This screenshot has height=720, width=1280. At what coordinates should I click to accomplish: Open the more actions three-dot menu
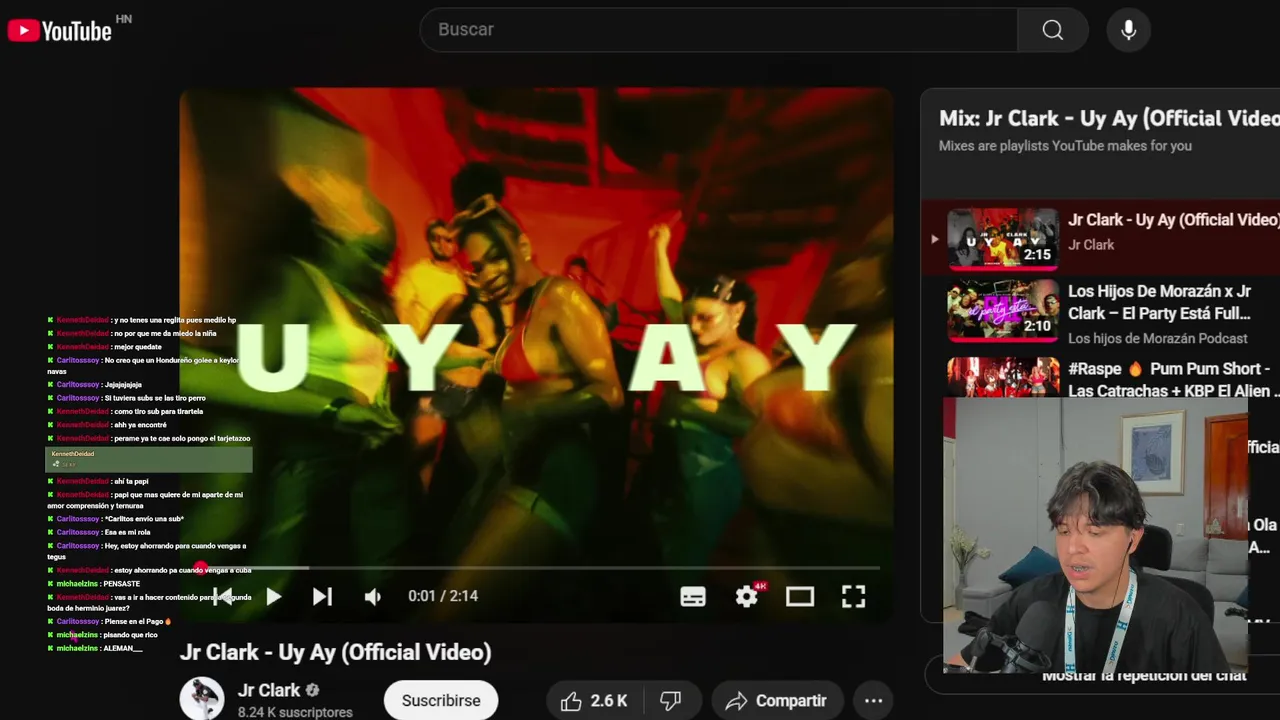pyautogui.click(x=873, y=701)
